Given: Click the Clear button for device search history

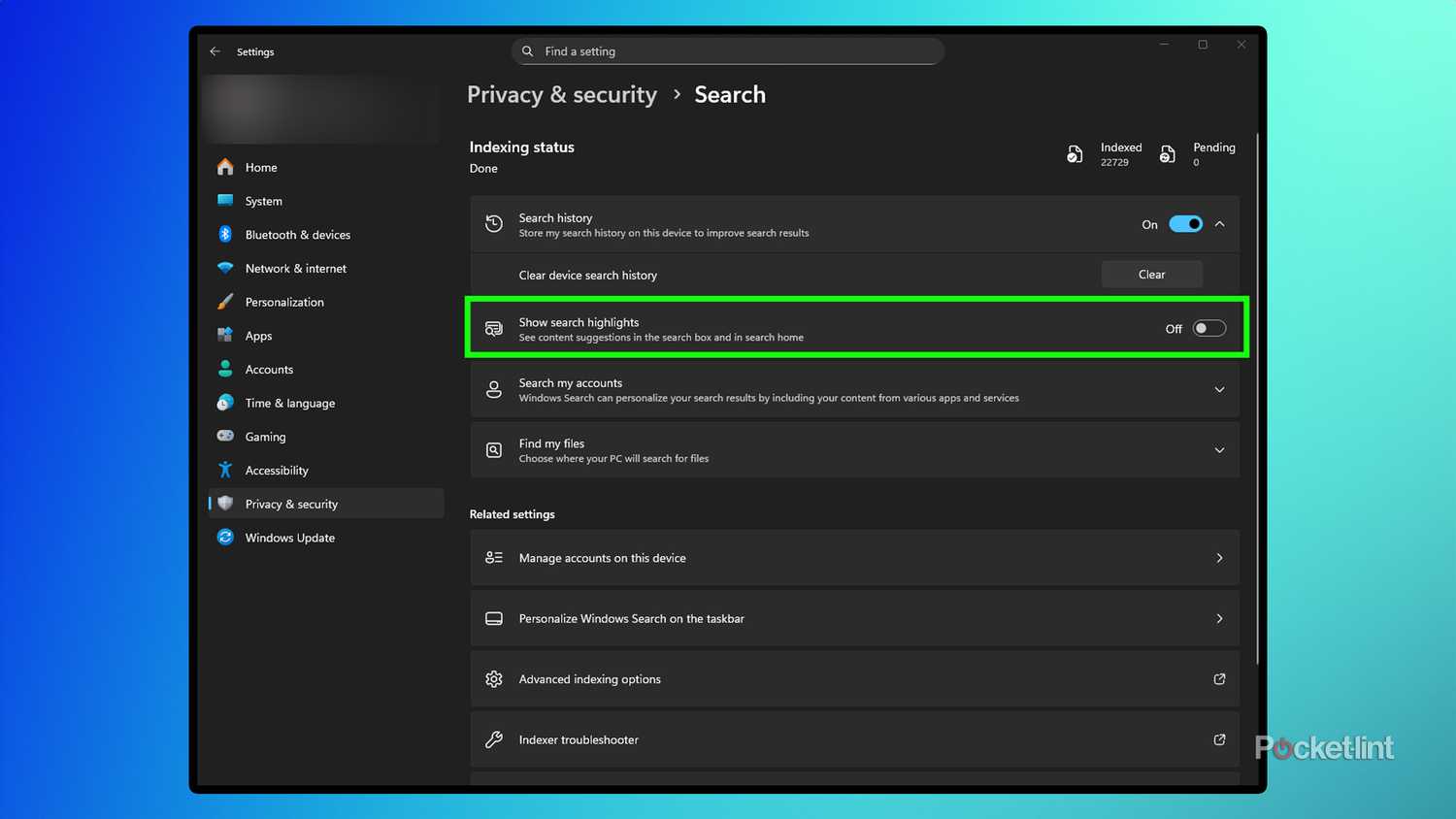Looking at the screenshot, I should pos(1151,274).
